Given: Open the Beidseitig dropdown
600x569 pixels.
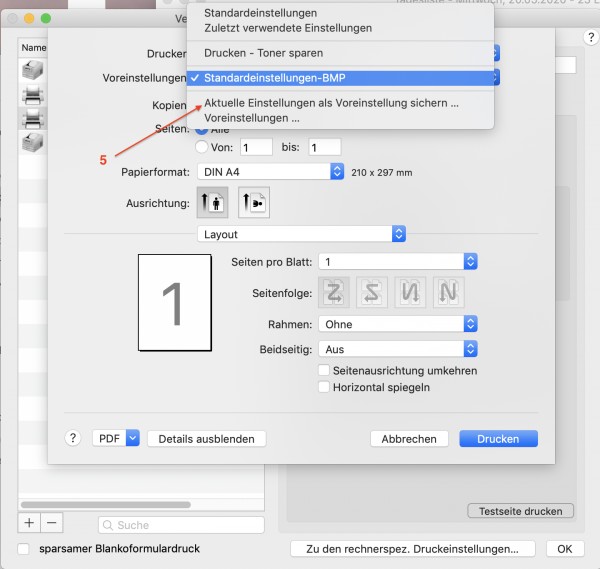Looking at the screenshot, I should [x=398, y=349].
